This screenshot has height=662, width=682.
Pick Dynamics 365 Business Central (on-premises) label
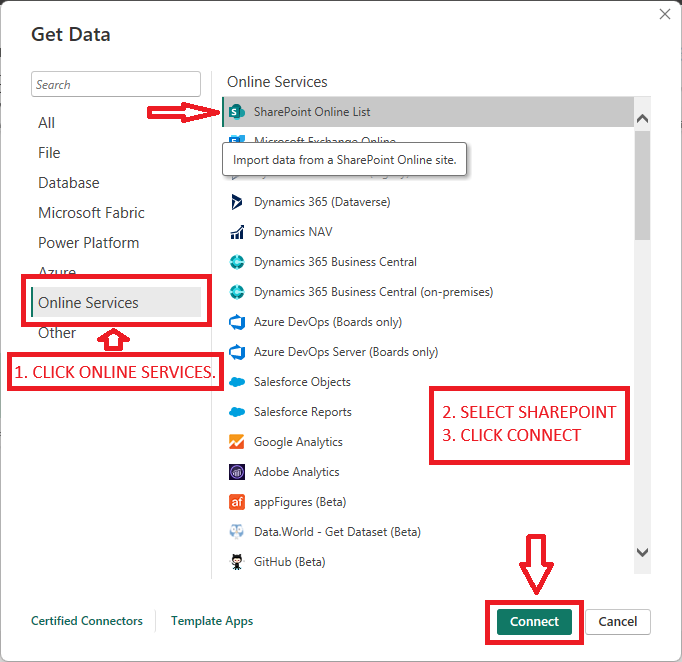point(374,292)
